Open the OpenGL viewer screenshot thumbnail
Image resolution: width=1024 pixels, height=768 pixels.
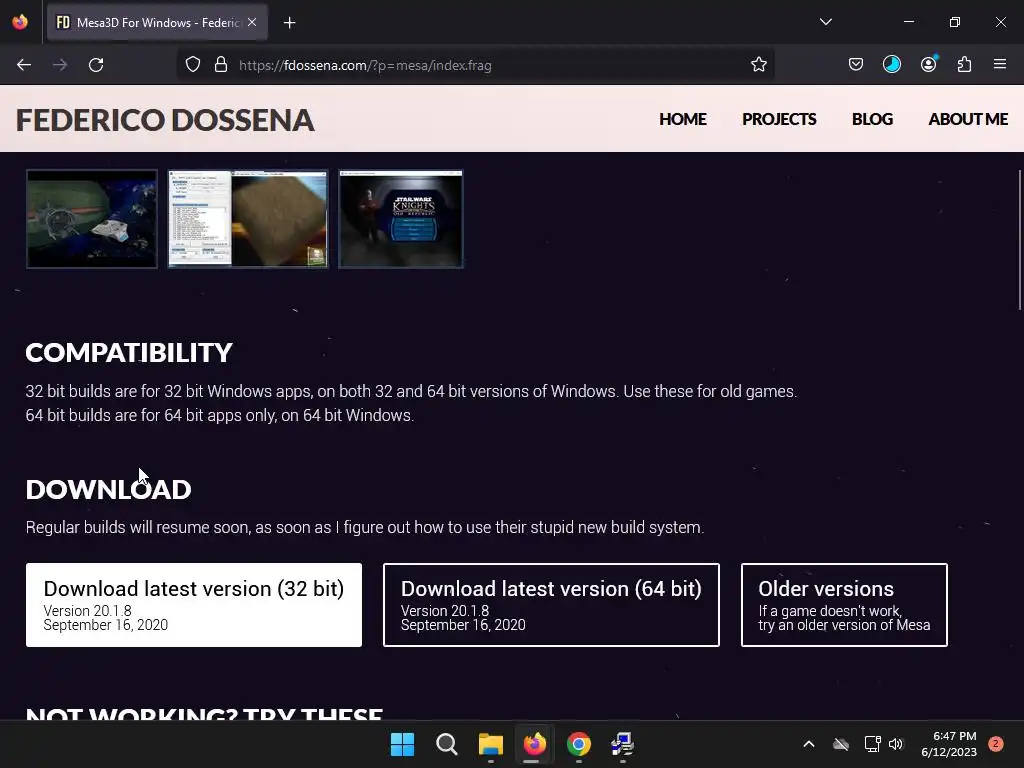point(248,219)
